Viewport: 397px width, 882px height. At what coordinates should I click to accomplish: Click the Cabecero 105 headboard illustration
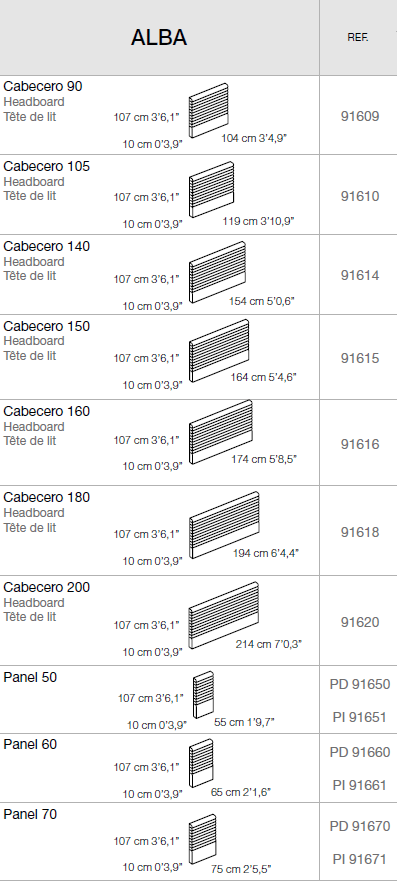(211, 190)
